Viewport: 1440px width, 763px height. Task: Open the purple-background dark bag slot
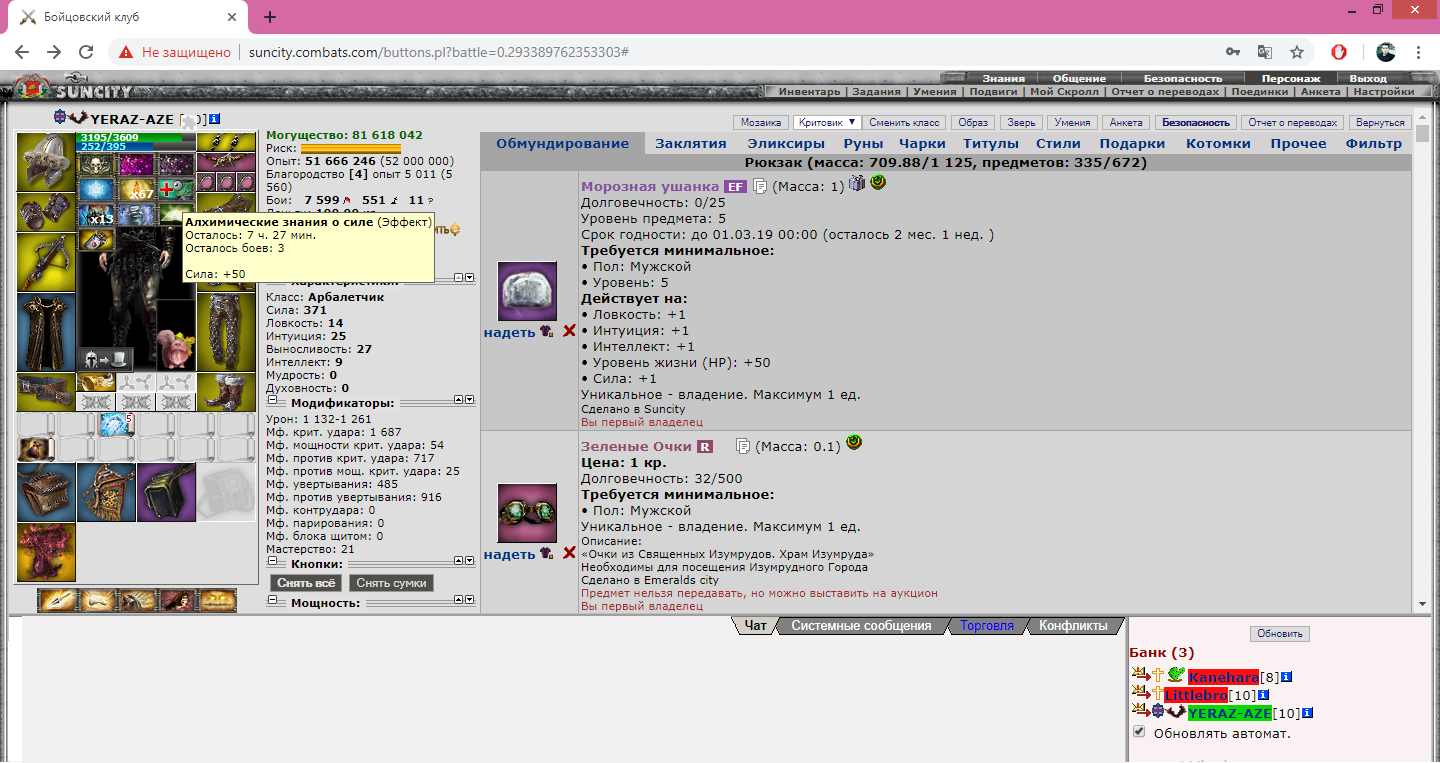coord(166,492)
